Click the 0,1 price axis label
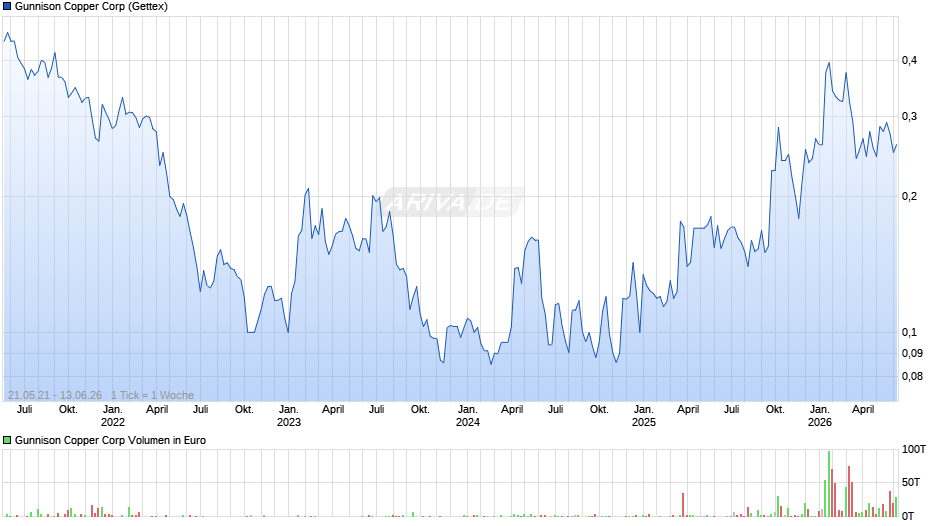The height and width of the screenshot is (526, 940). point(909,332)
